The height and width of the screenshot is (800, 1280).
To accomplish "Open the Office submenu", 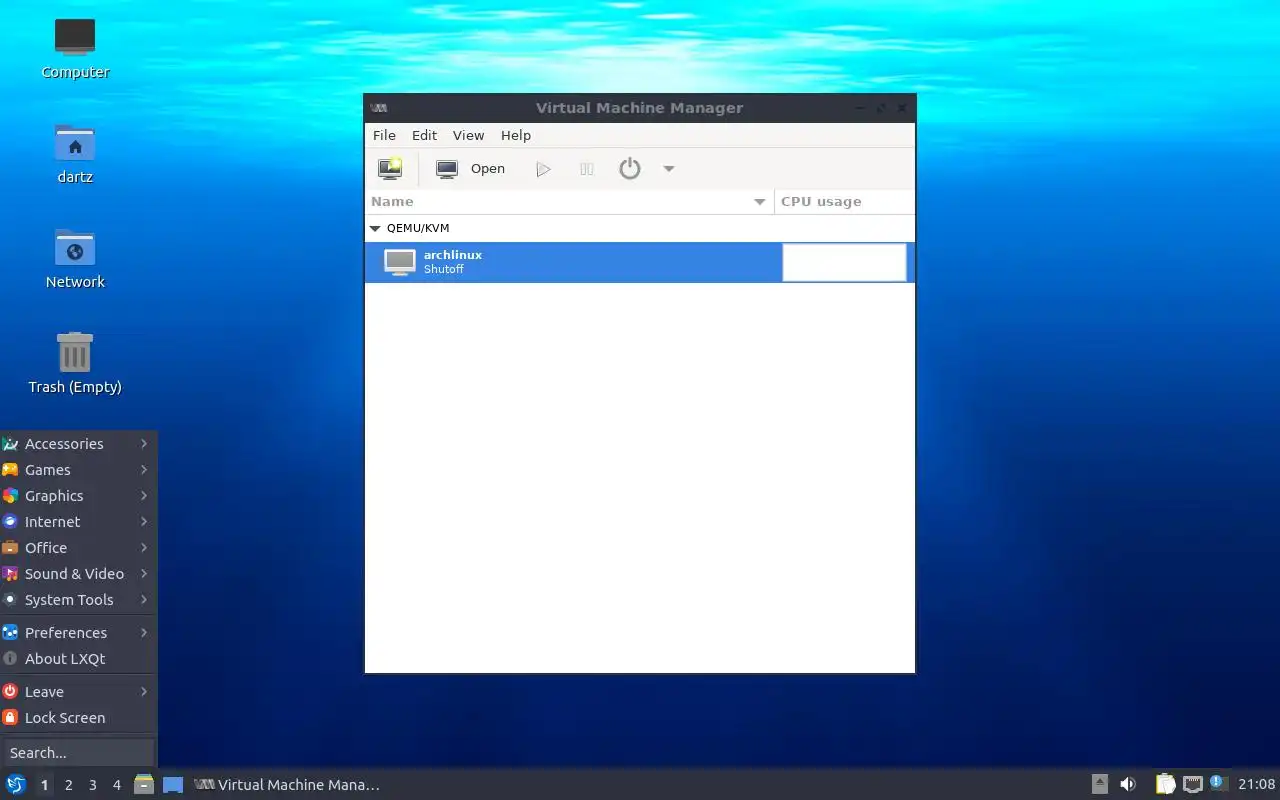I will [77, 548].
